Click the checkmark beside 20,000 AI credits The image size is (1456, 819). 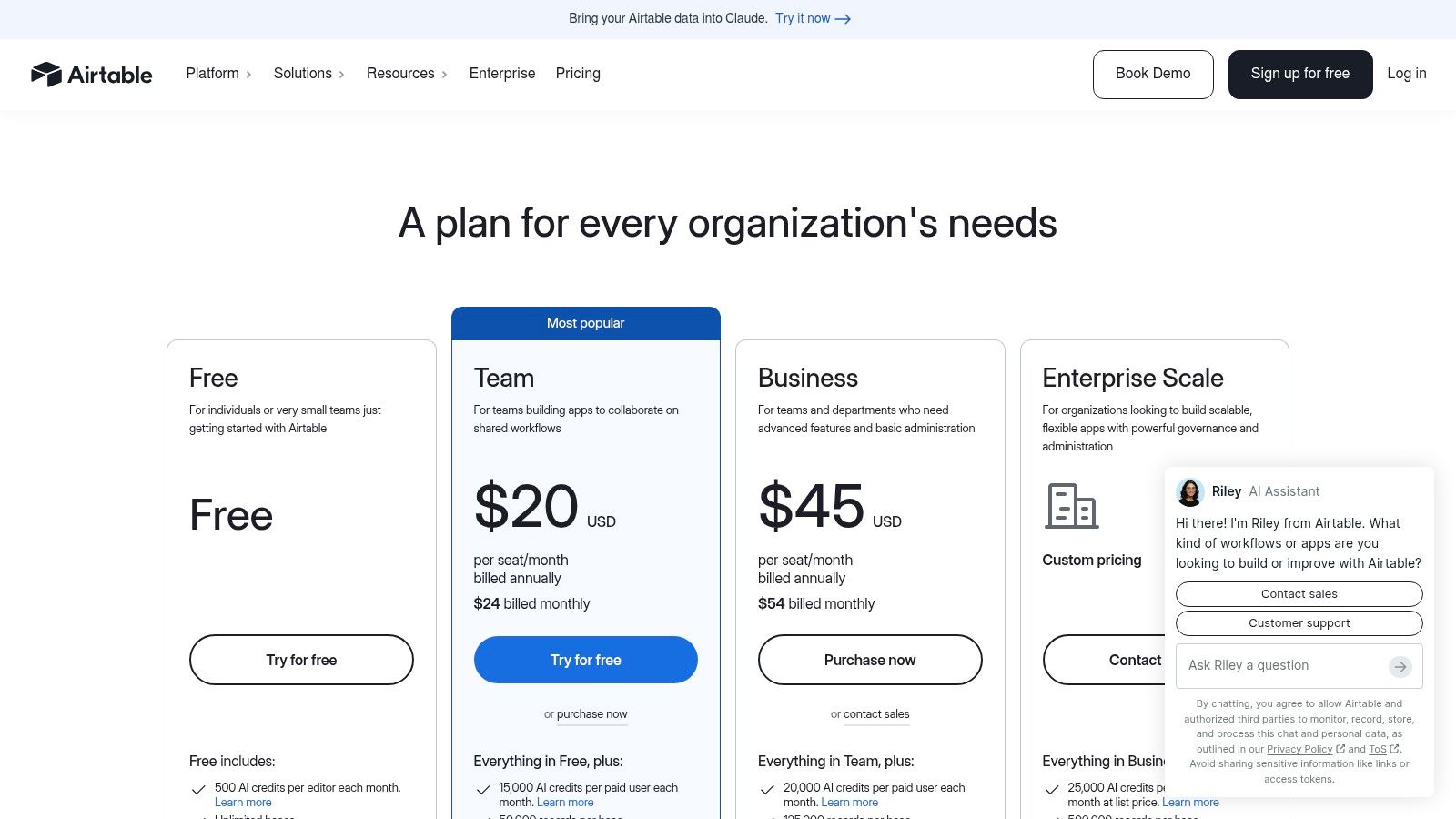click(767, 790)
